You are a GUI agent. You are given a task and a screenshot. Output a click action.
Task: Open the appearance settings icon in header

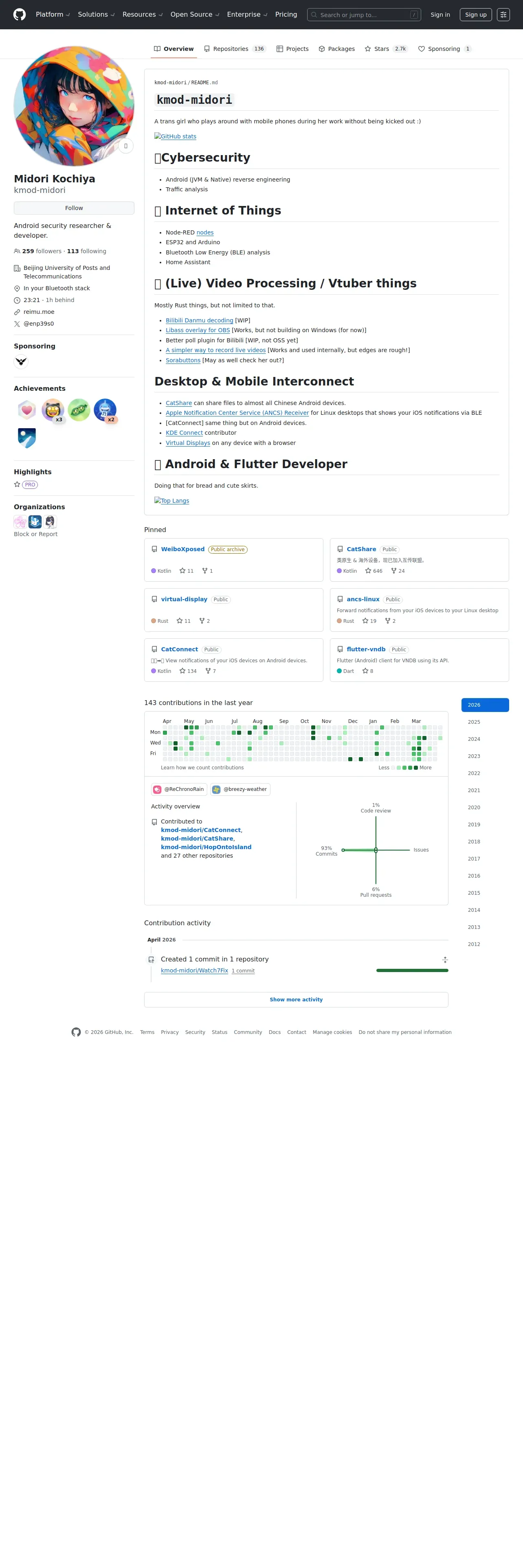tap(503, 15)
